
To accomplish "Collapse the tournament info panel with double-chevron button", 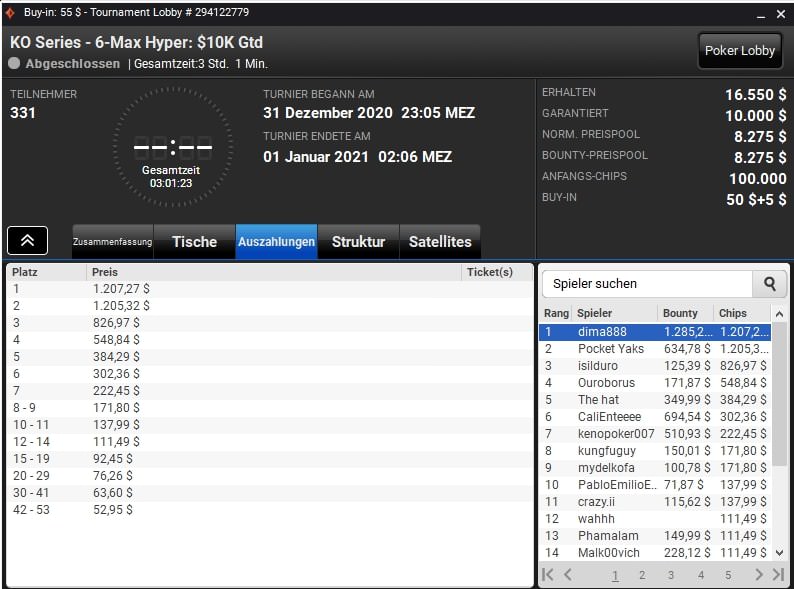I will coord(27,241).
